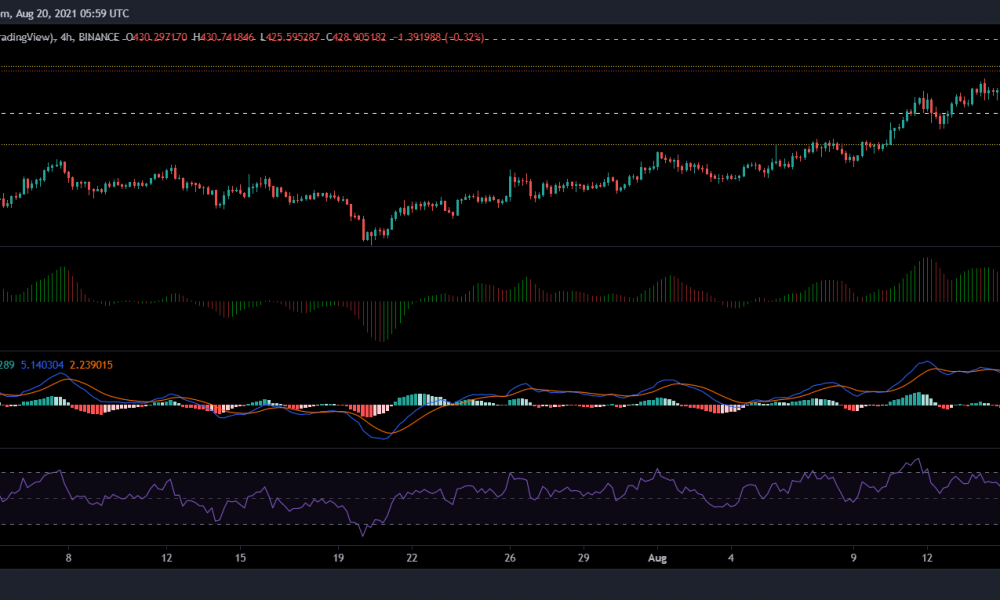
Task: Click the Aug month label on time axis
Action: (657, 558)
